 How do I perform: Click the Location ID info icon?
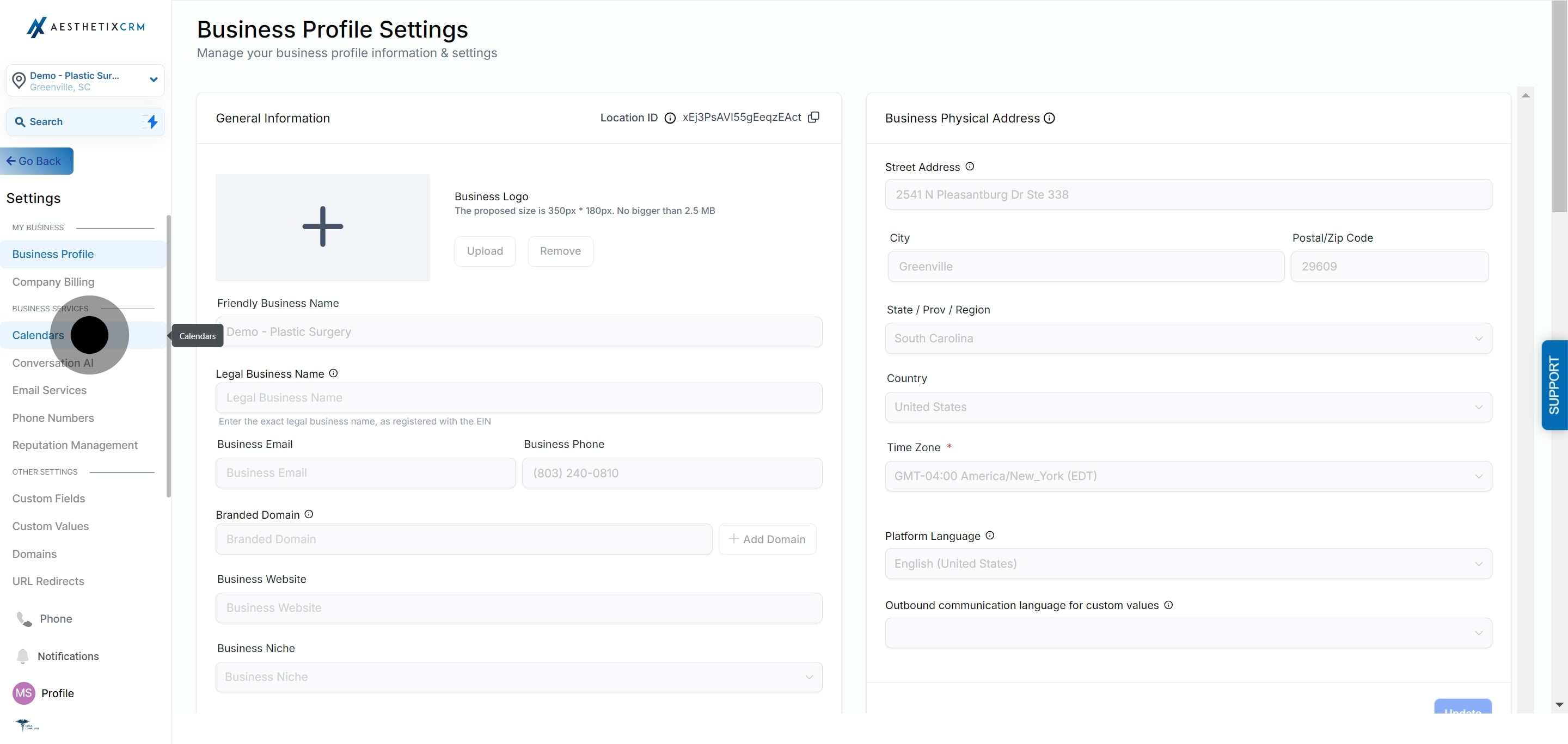coord(670,118)
